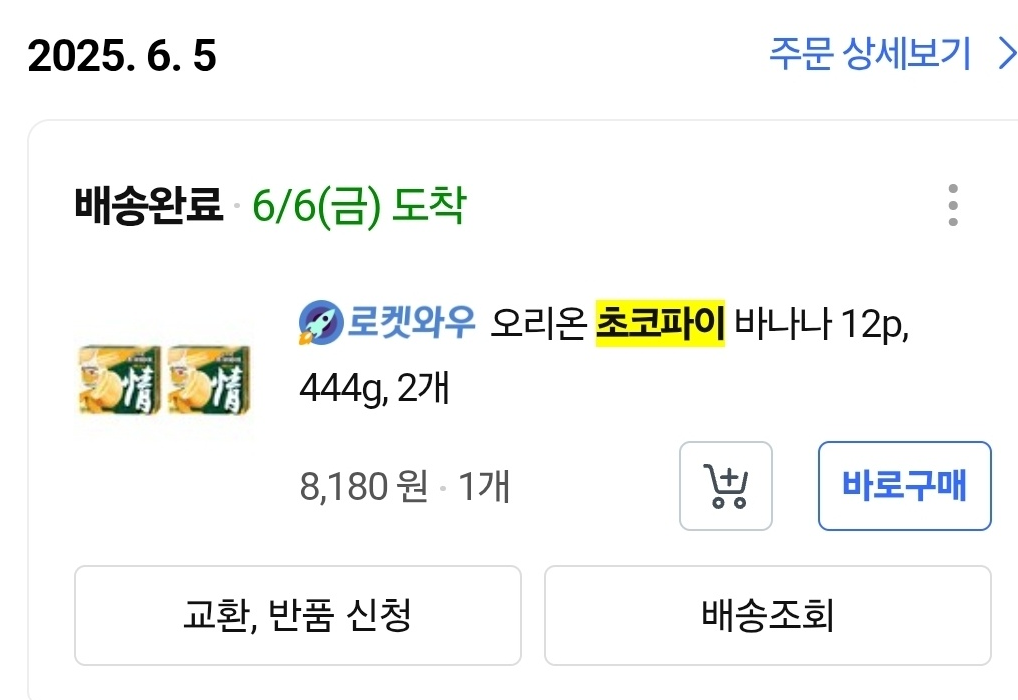Open the right Choco Pie box thumbnail
This screenshot has height=700, width=1018.
tap(209, 380)
